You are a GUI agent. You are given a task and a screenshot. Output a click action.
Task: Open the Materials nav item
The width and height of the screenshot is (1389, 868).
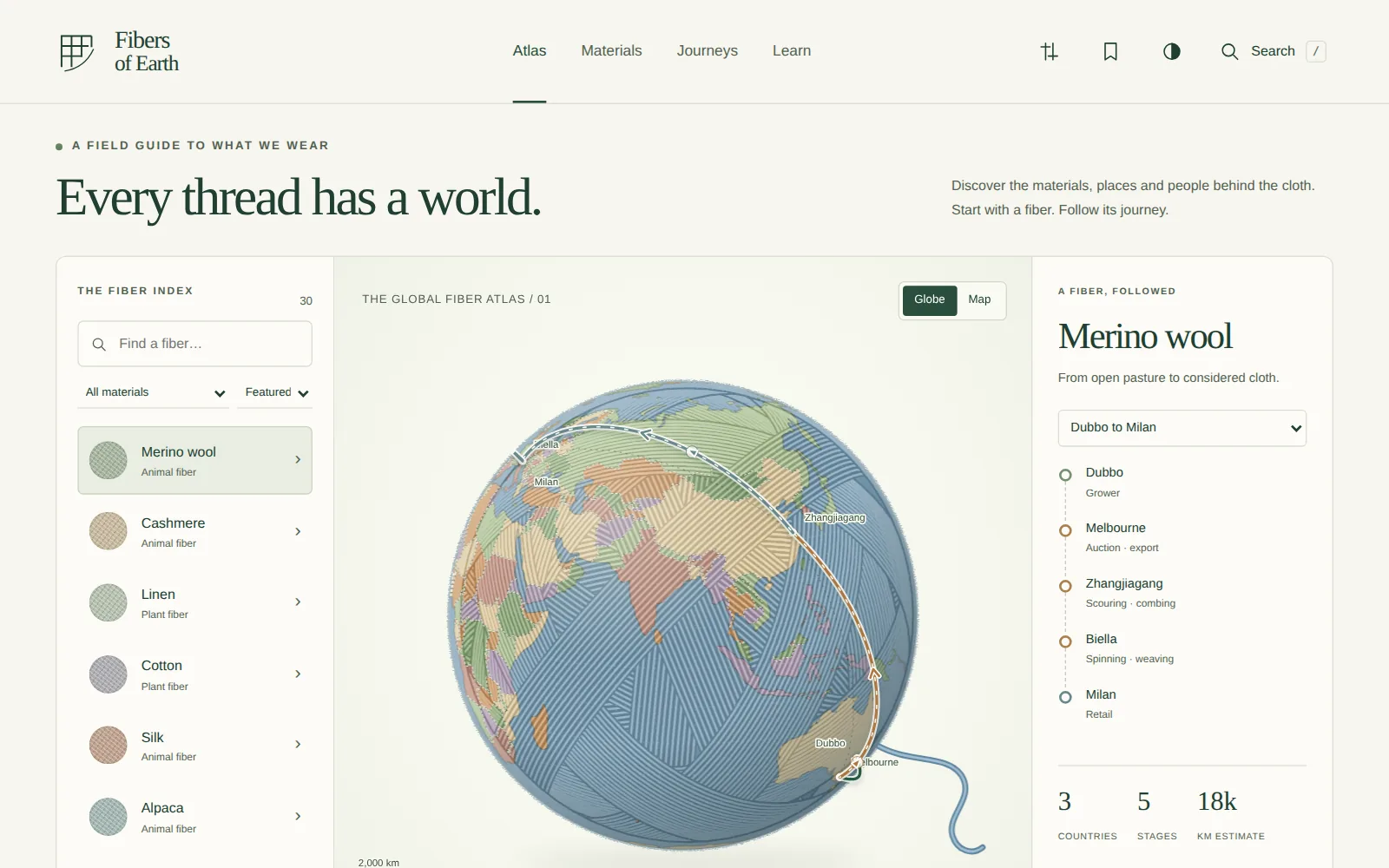pos(611,51)
